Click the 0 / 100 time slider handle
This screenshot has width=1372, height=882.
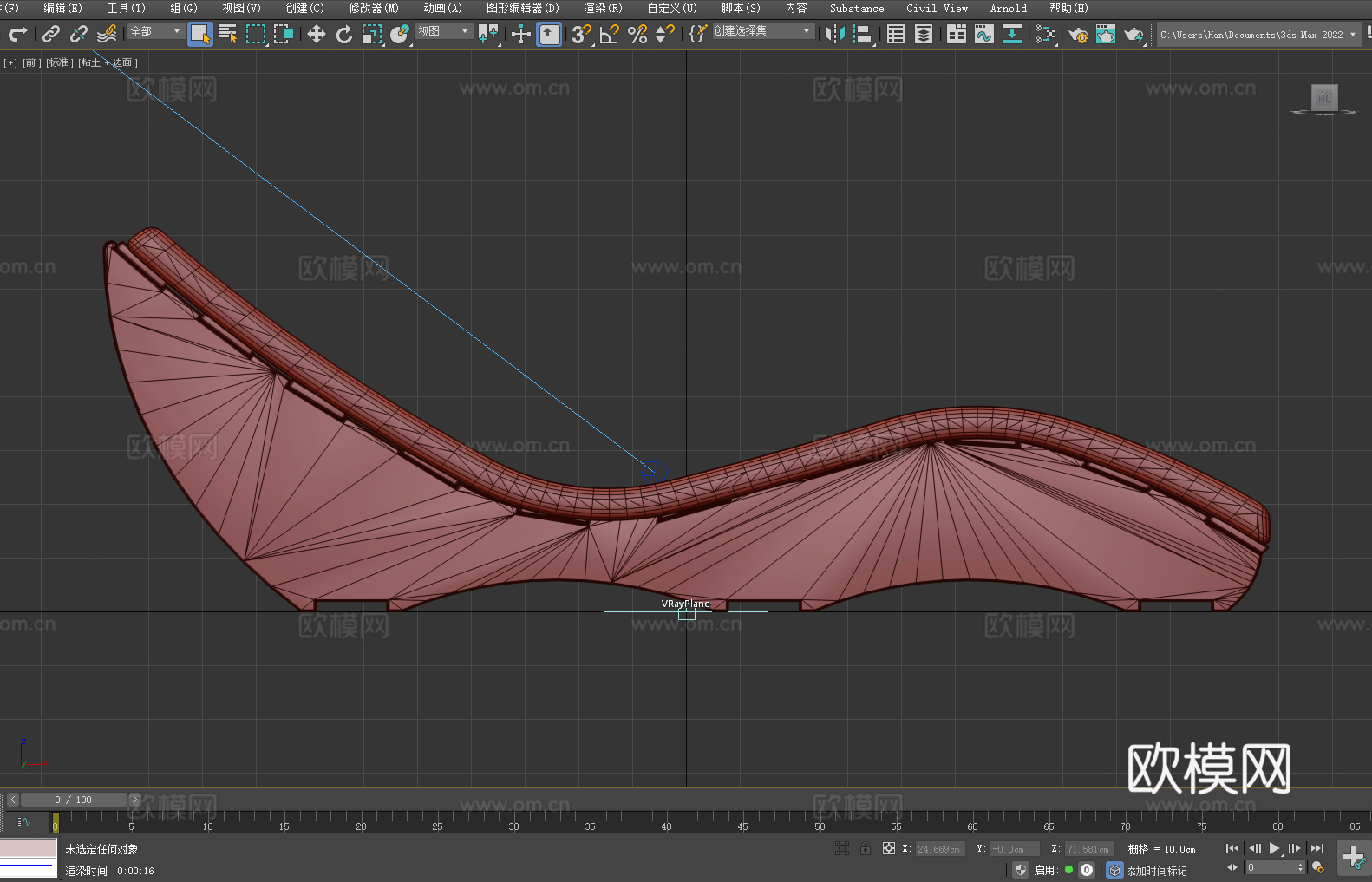click(74, 800)
